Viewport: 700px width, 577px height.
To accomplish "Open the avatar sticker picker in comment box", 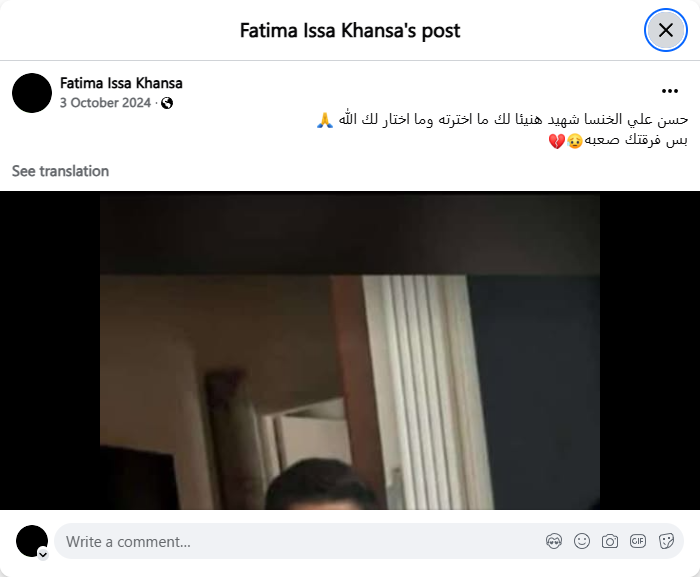I will pyautogui.click(x=554, y=541).
